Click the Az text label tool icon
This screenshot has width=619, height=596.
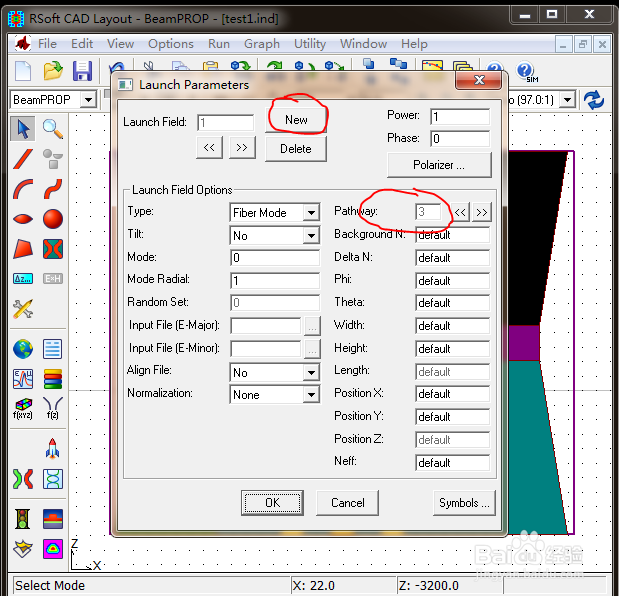[x=23, y=279]
